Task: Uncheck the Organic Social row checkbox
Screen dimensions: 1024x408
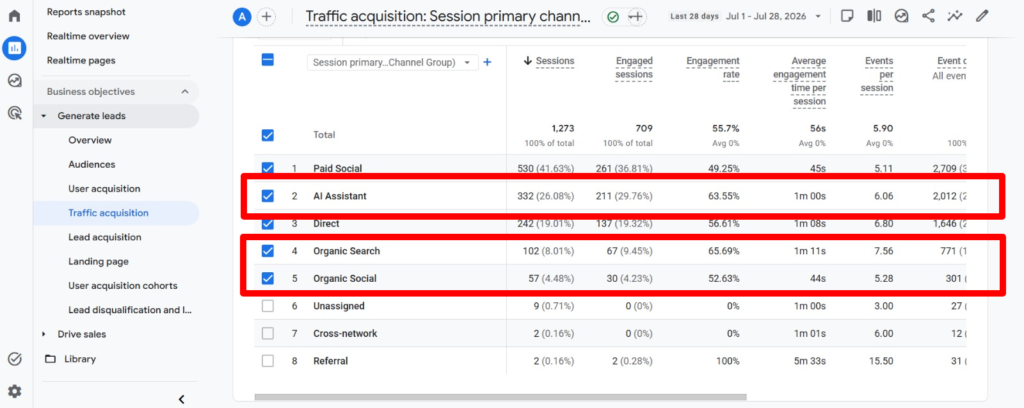Action: [x=268, y=278]
